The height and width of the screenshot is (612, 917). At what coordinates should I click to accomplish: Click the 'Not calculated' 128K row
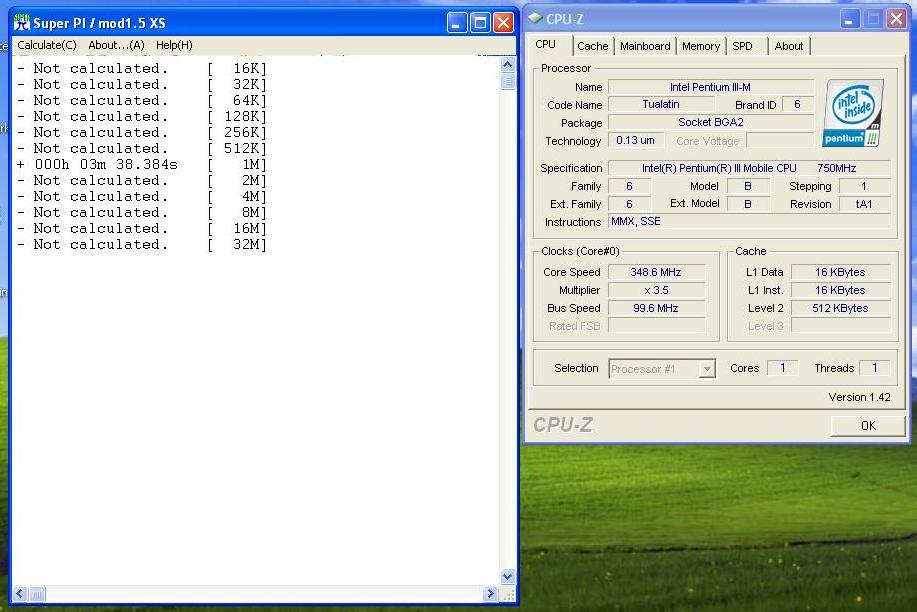pos(142,117)
